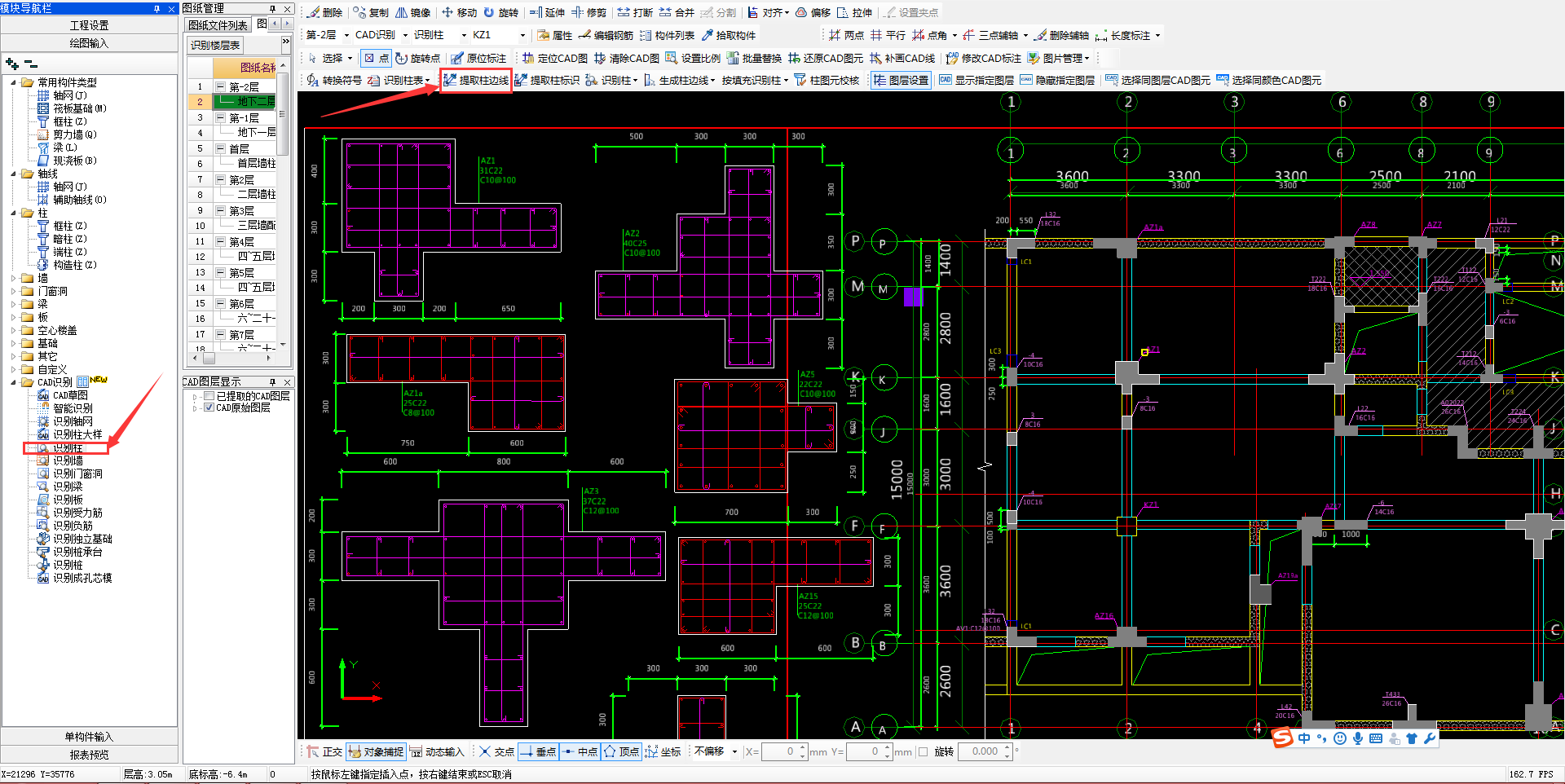The height and width of the screenshot is (784, 1565).
Task: Select the 拉伸 (stretch) tool
Action: [x=855, y=12]
